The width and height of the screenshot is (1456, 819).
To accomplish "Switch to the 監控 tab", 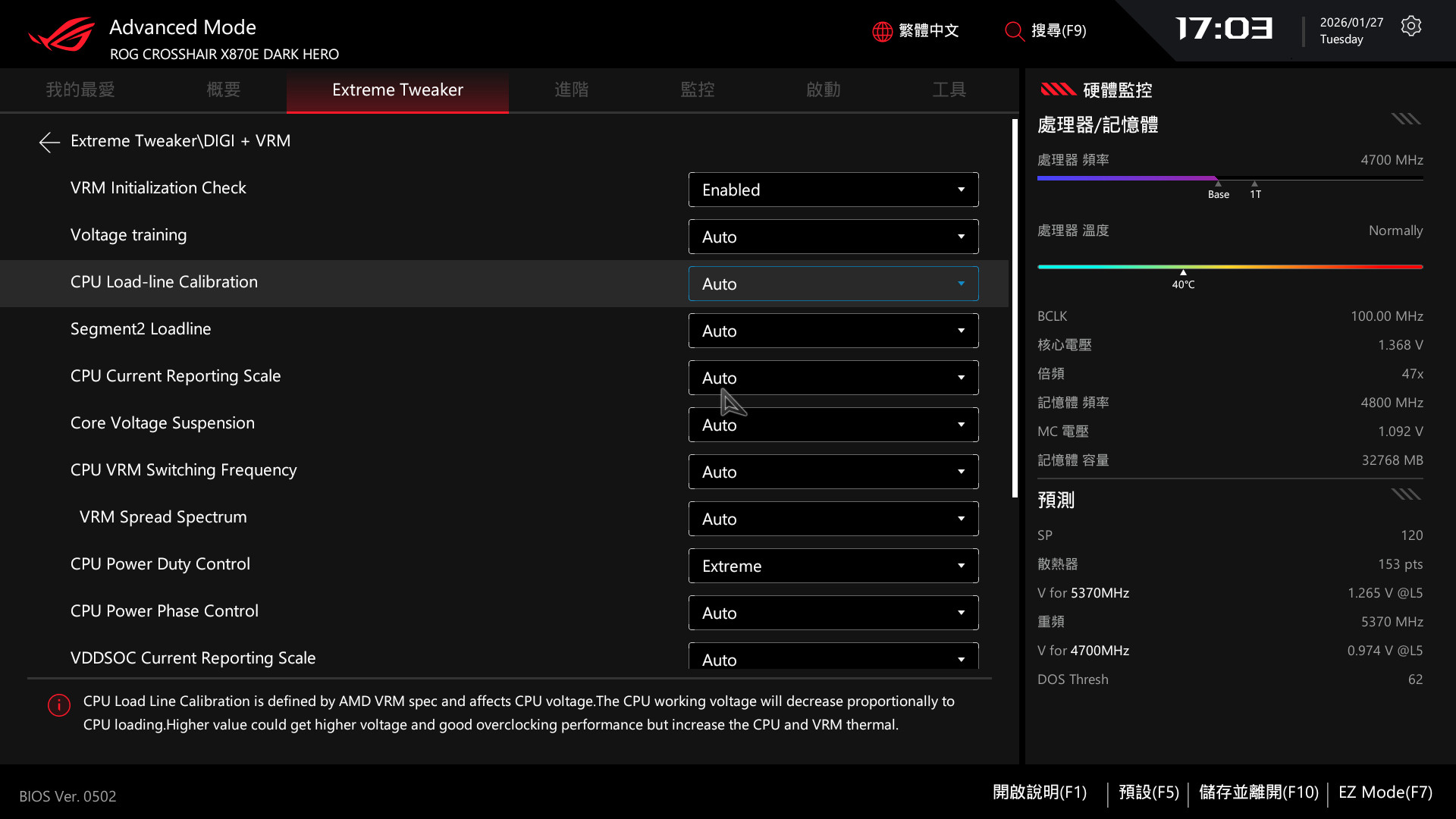I will [697, 90].
